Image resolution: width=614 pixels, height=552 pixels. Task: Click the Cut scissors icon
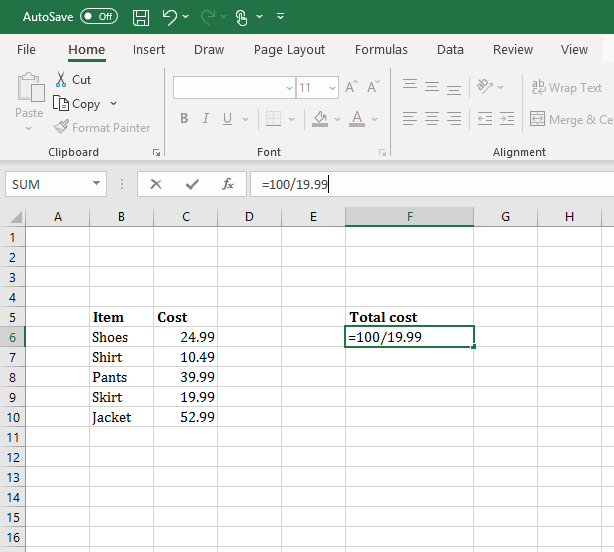pyautogui.click(x=61, y=80)
